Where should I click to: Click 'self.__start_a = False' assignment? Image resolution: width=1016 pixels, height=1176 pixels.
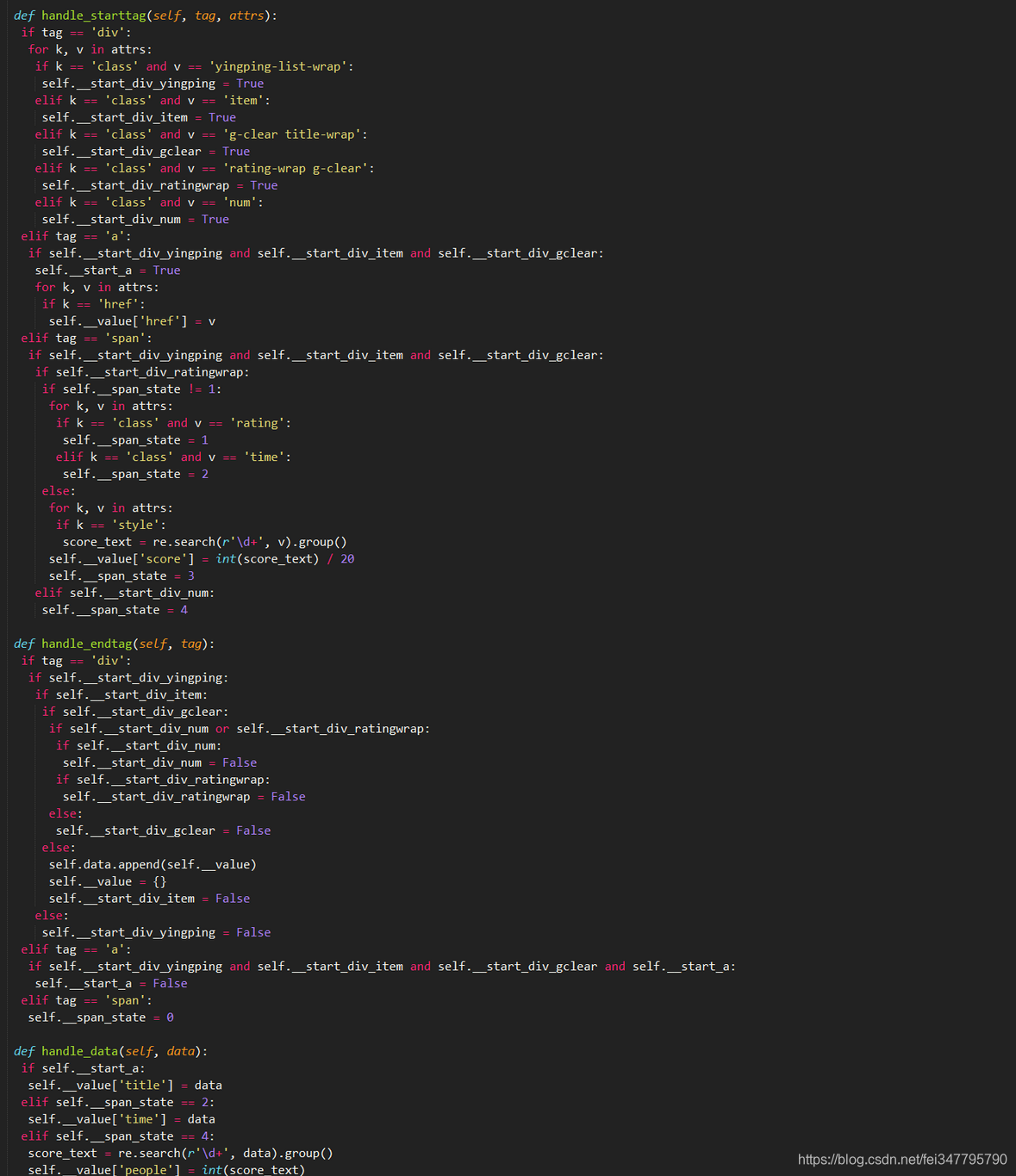pos(111,983)
